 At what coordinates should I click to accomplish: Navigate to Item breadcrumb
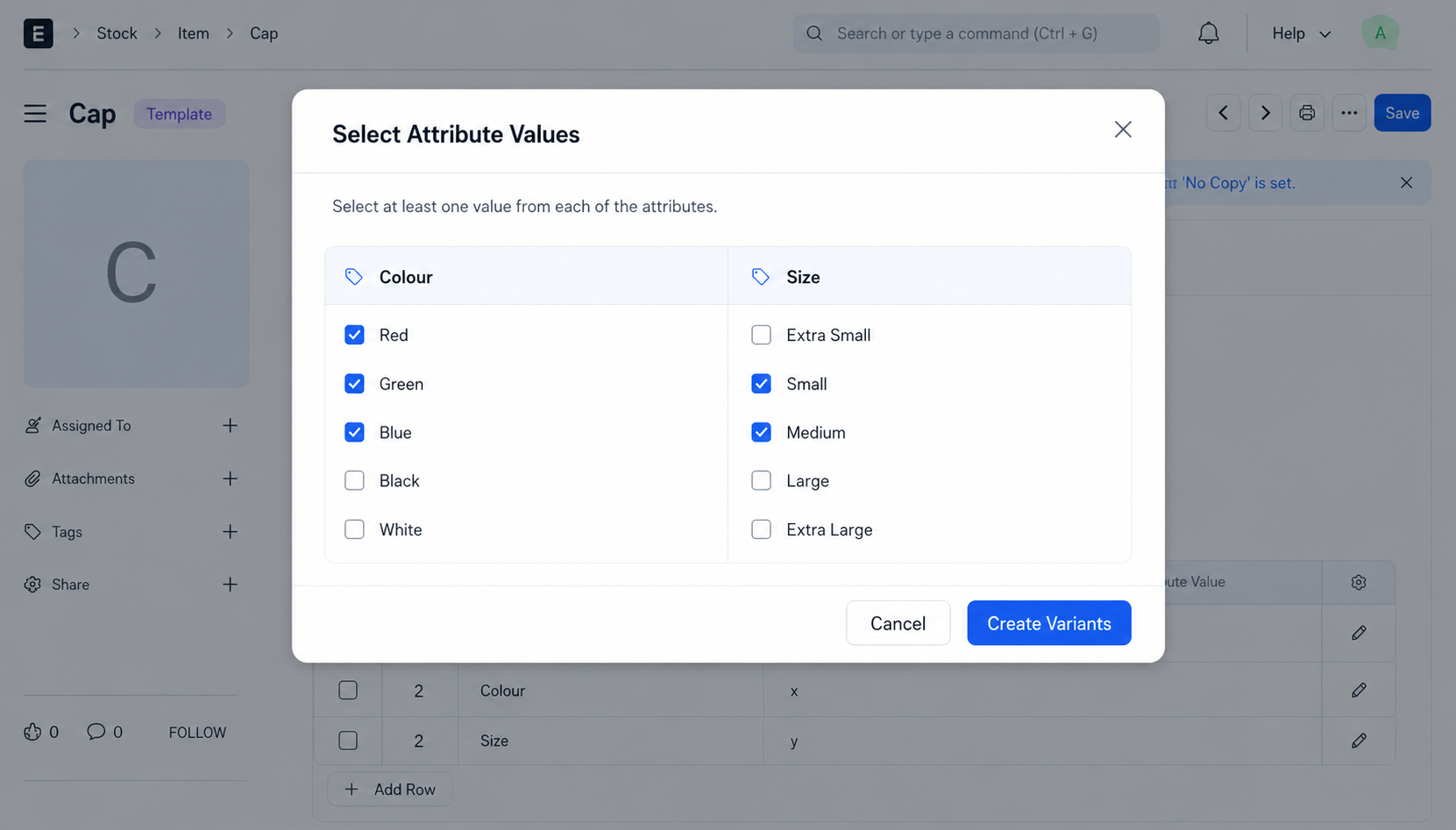193,33
